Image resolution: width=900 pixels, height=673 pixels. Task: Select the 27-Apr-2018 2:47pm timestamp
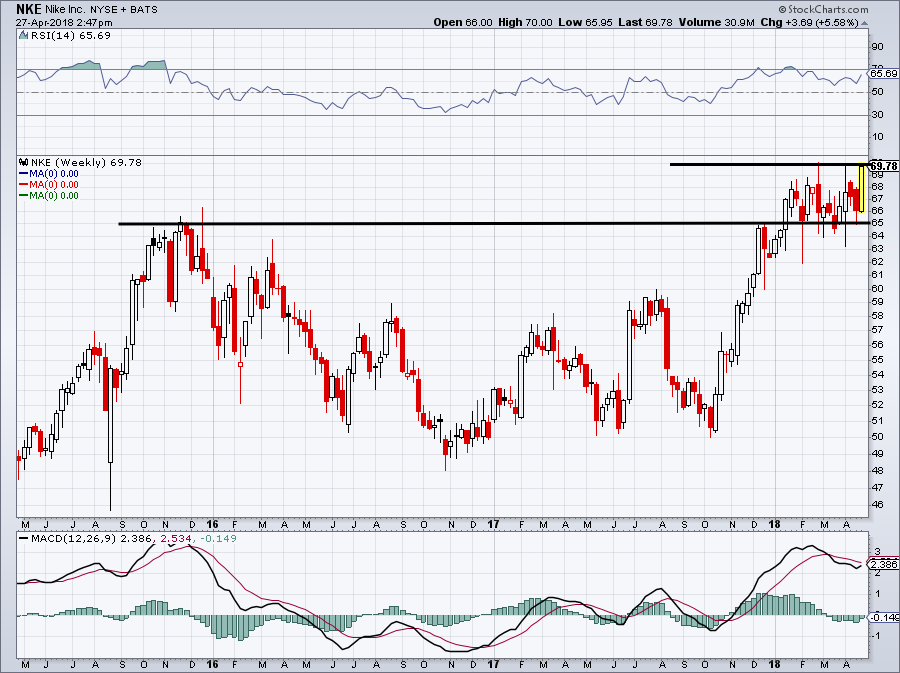(x=64, y=23)
